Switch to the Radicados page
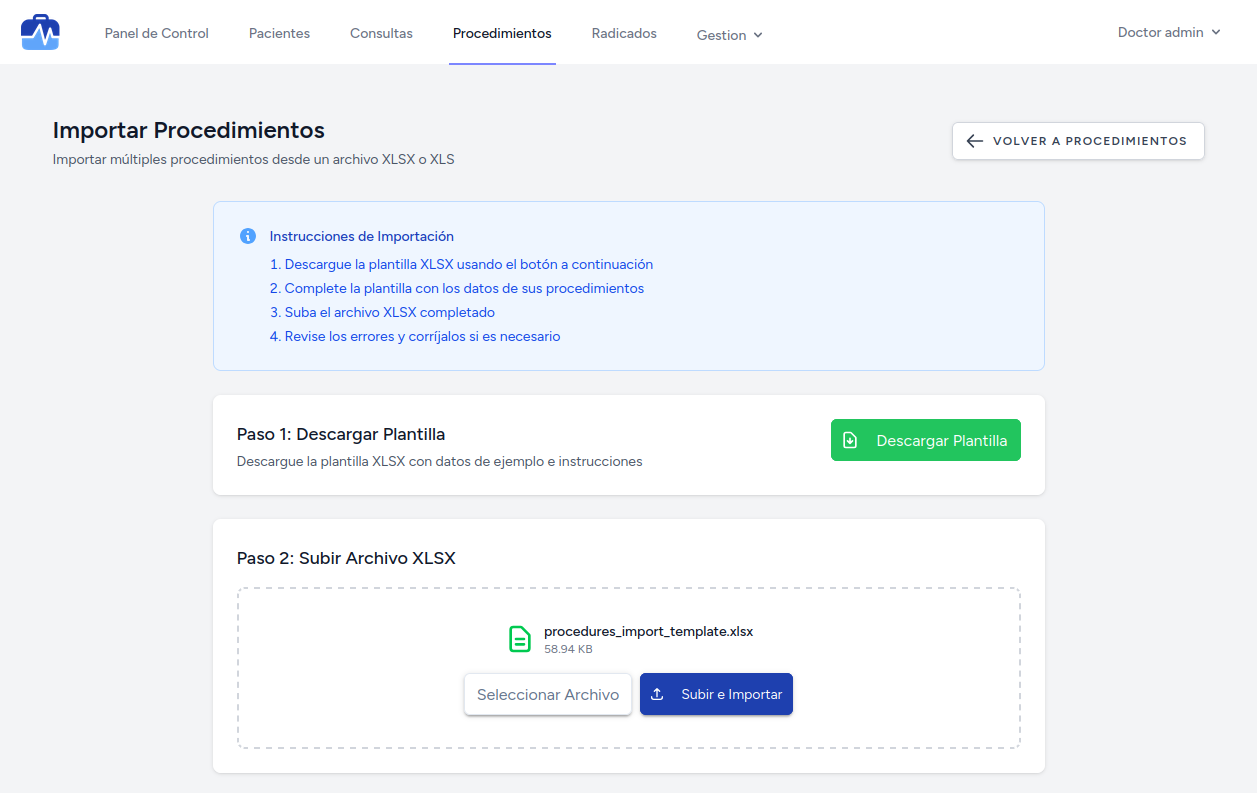The width and height of the screenshot is (1257, 793). pos(624,33)
